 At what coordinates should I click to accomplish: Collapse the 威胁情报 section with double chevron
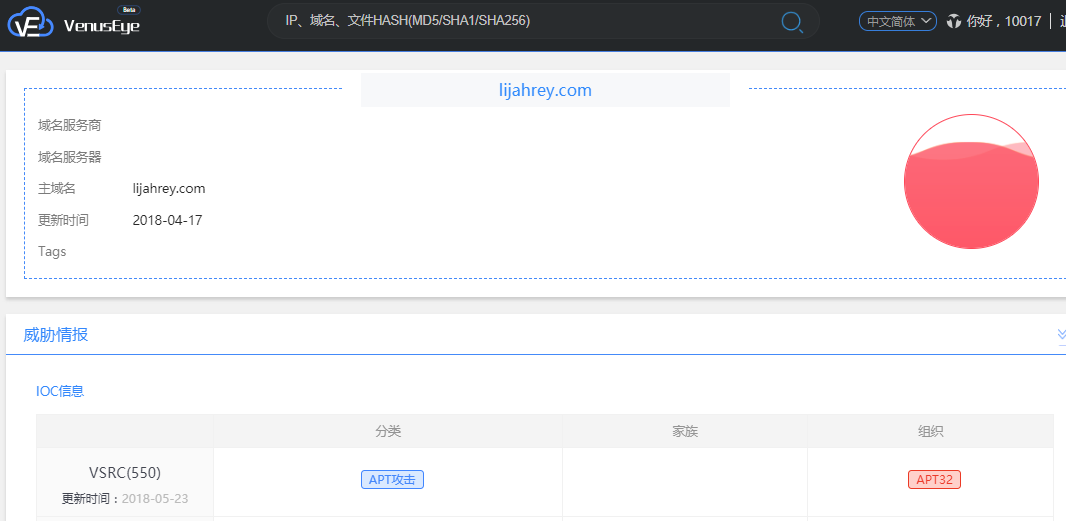1061,335
